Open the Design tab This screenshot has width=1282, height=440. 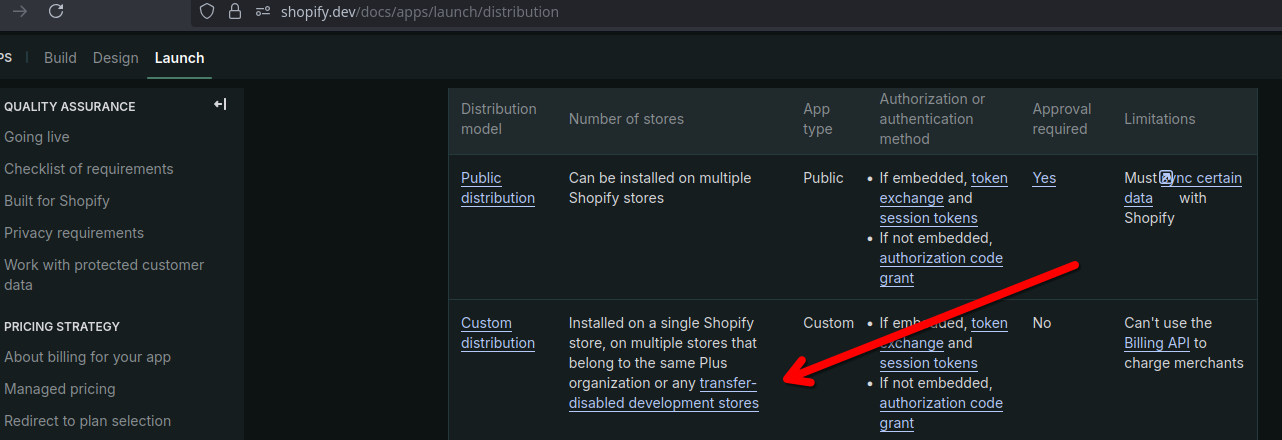pos(115,58)
